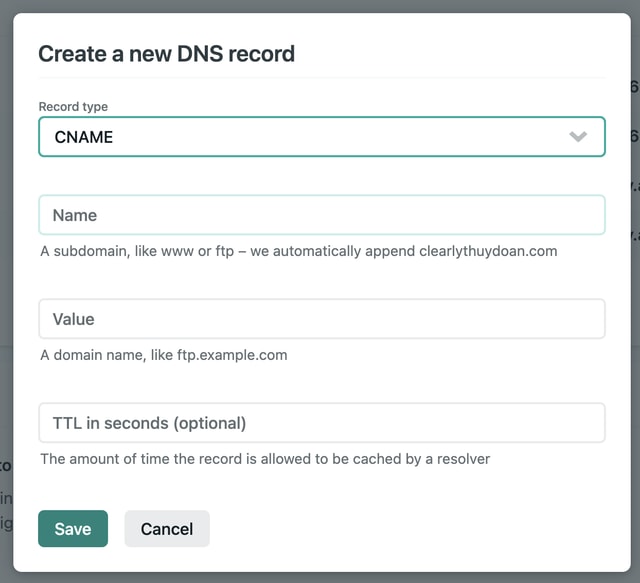Focus the Name input field

tap(322, 215)
